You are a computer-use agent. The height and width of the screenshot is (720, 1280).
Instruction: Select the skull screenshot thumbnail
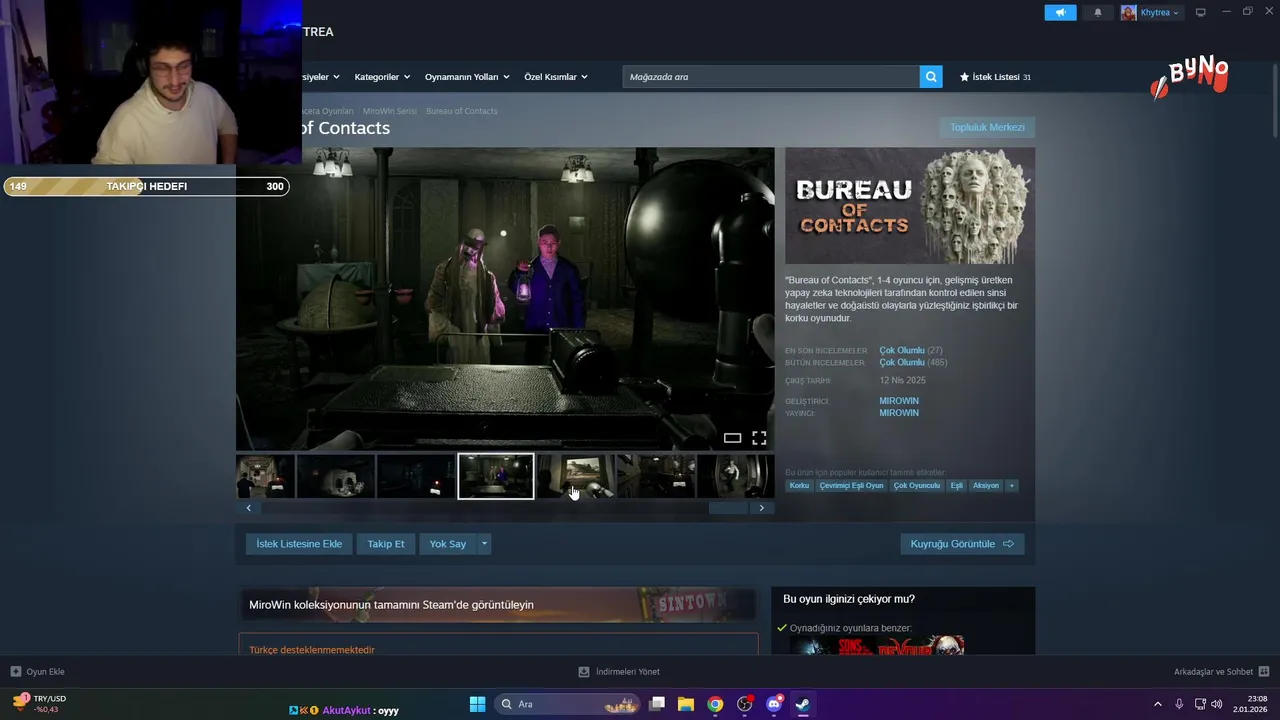[335, 476]
